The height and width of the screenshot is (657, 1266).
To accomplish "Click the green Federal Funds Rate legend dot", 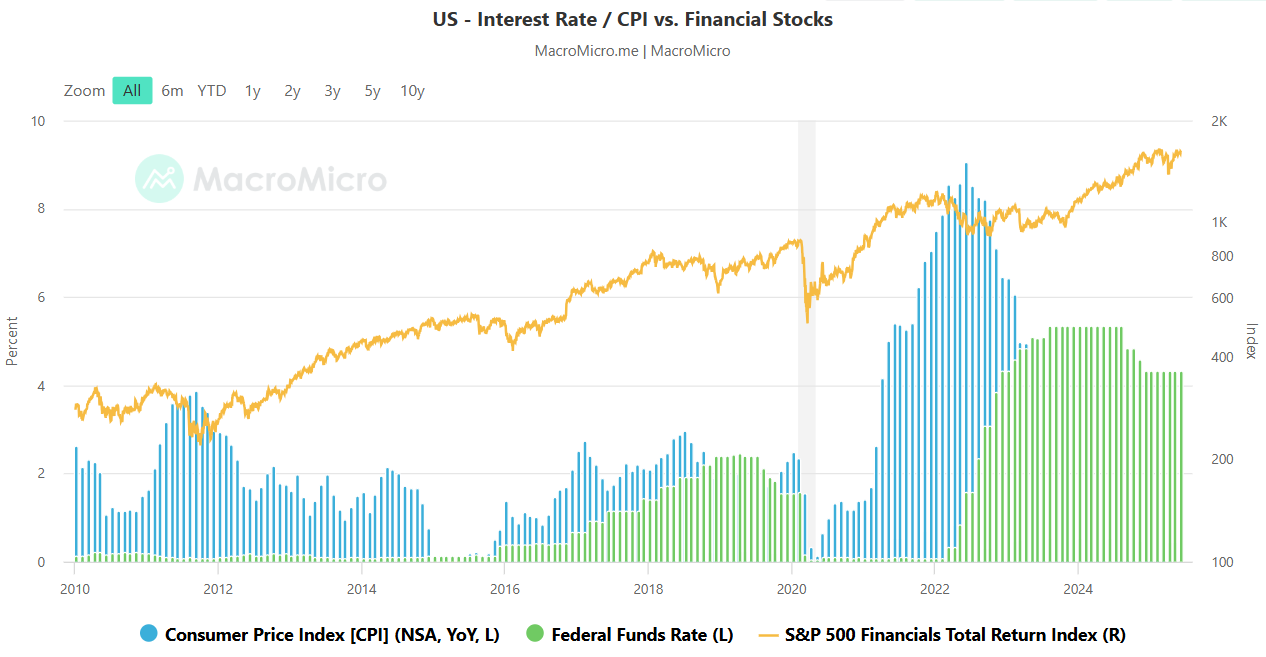I will click(x=535, y=634).
